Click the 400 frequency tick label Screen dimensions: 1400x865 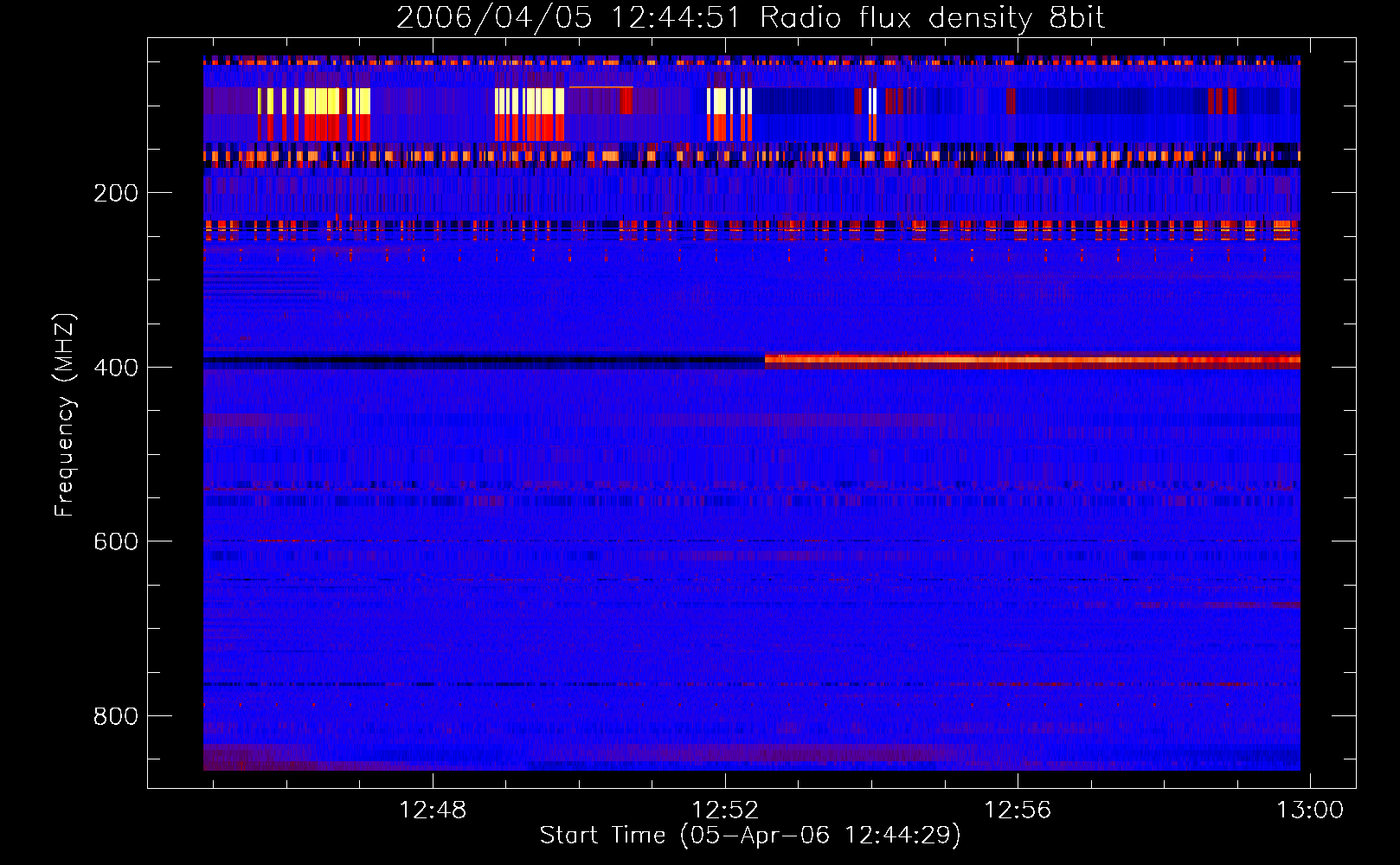click(x=116, y=368)
